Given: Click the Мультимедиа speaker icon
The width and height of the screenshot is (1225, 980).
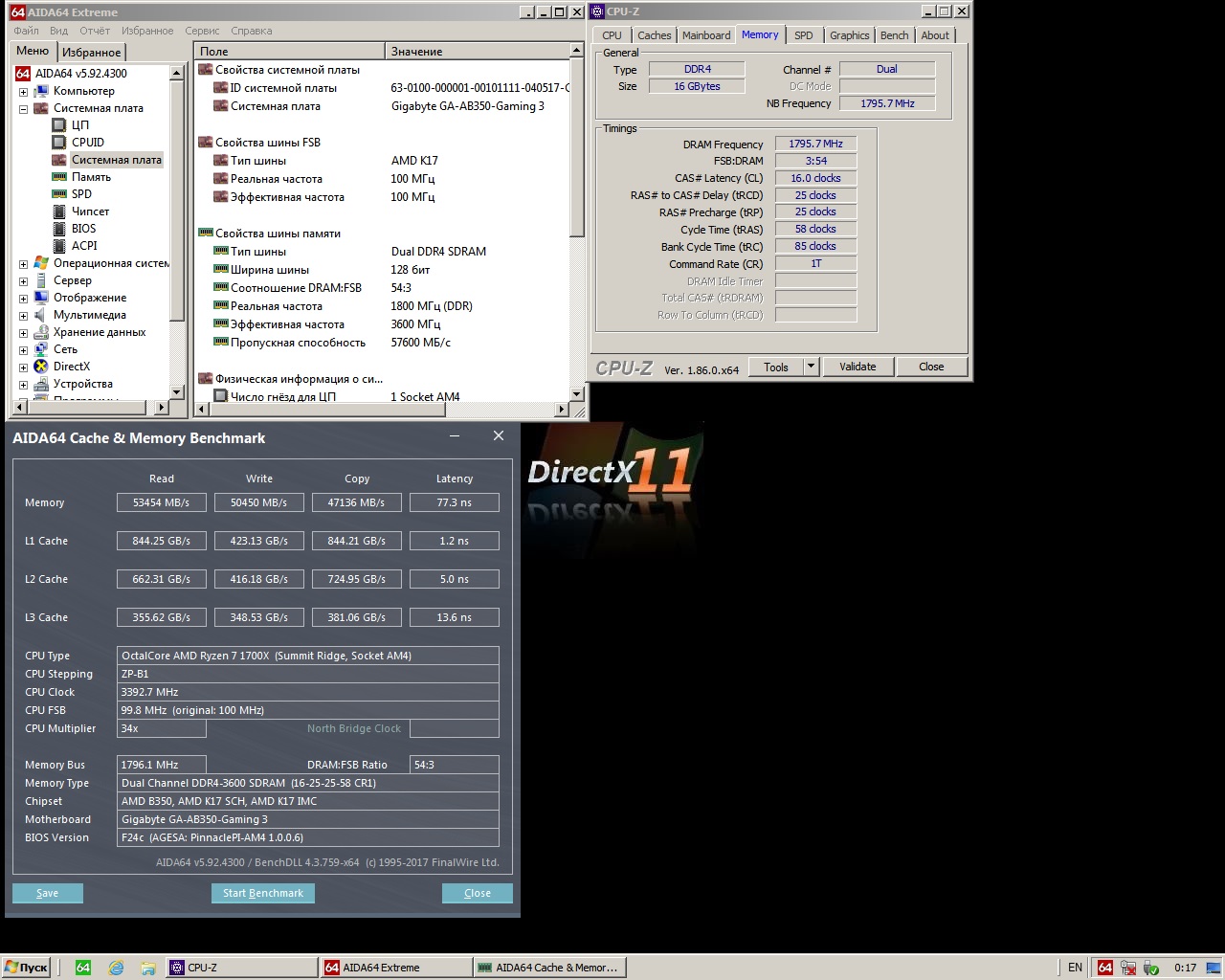Looking at the screenshot, I should [x=41, y=315].
